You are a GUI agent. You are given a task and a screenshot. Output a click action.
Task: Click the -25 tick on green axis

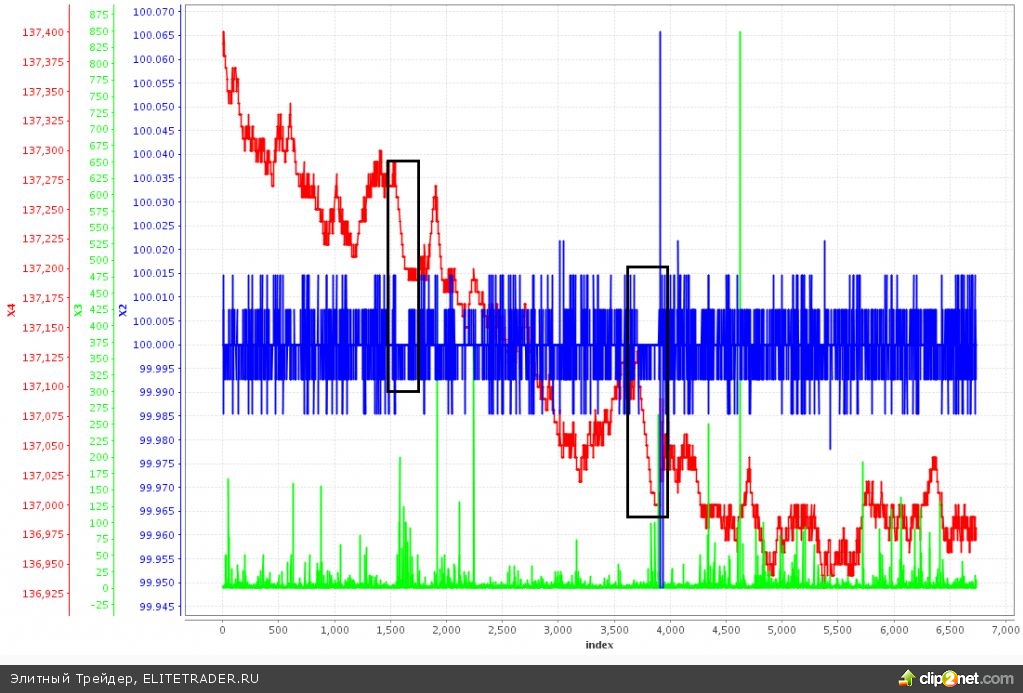pyautogui.click(x=97, y=605)
